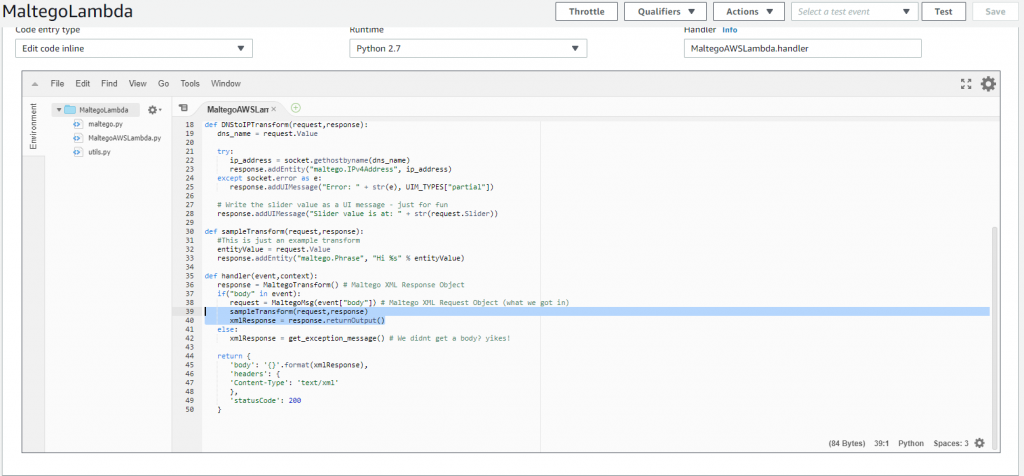This screenshot has height=476, width=1024.
Task: Open the status bar settings gear
Action: tap(979, 443)
